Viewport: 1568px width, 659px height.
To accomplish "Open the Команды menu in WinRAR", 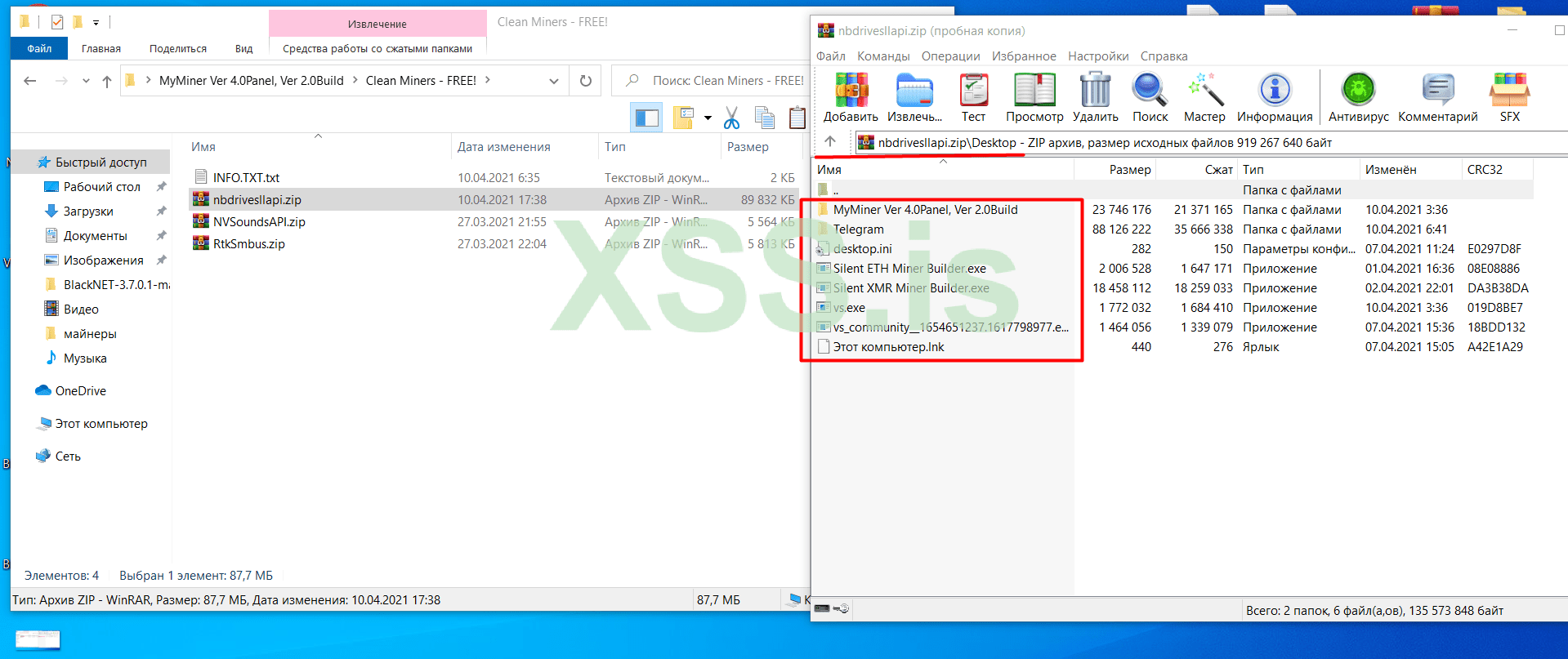I will pyautogui.click(x=883, y=56).
